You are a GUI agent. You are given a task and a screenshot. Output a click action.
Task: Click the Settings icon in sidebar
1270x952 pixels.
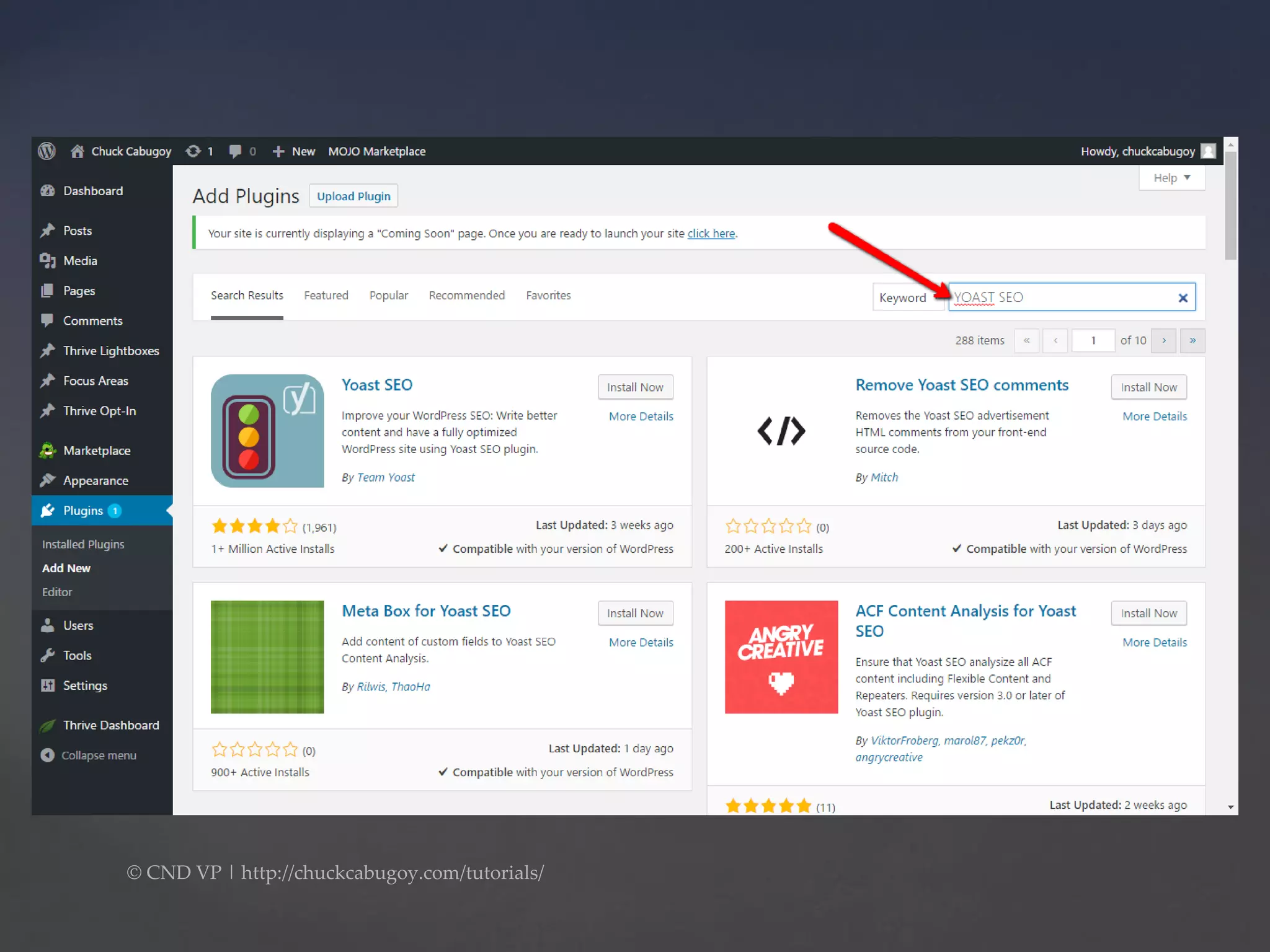pyautogui.click(x=47, y=685)
